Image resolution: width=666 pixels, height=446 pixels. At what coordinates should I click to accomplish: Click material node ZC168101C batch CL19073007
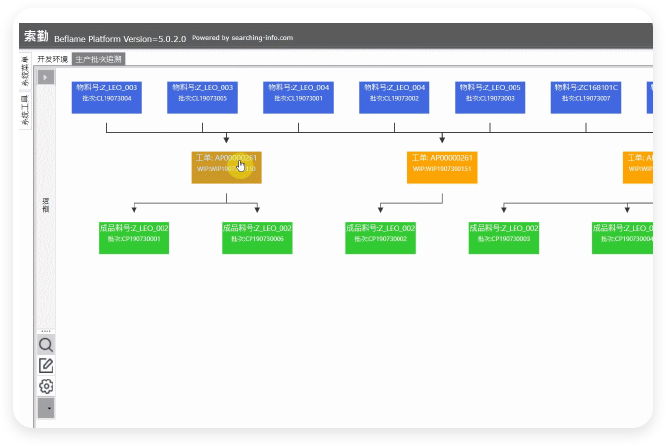tap(586, 97)
